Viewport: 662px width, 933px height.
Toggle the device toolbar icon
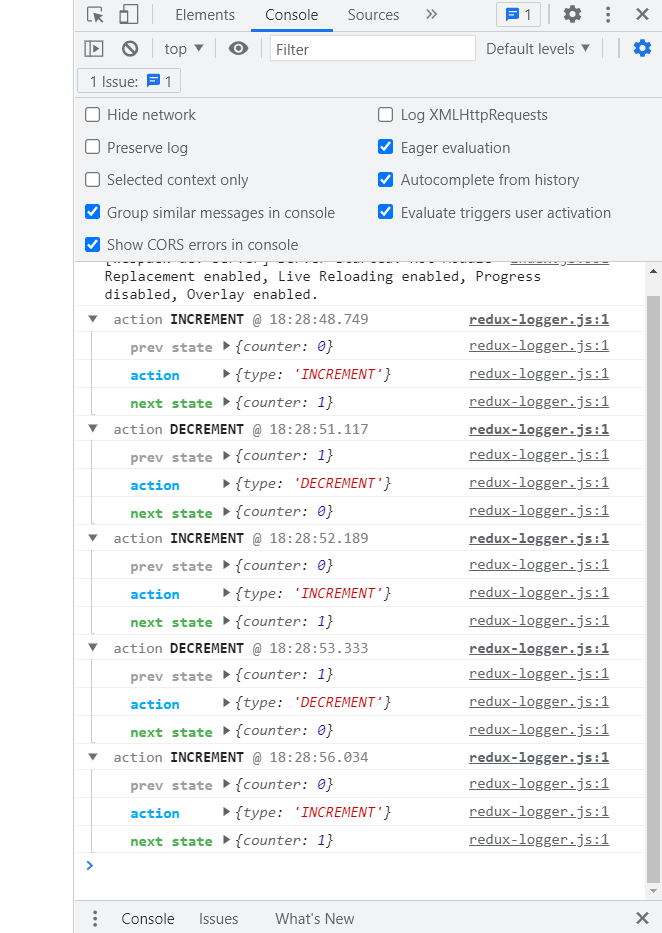pyautogui.click(x=128, y=14)
